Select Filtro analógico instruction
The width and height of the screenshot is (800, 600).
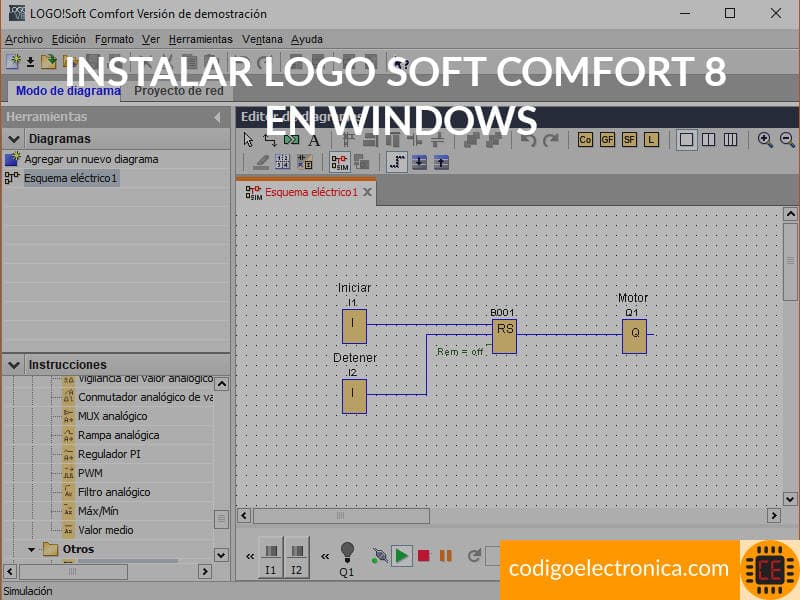[x=114, y=492]
